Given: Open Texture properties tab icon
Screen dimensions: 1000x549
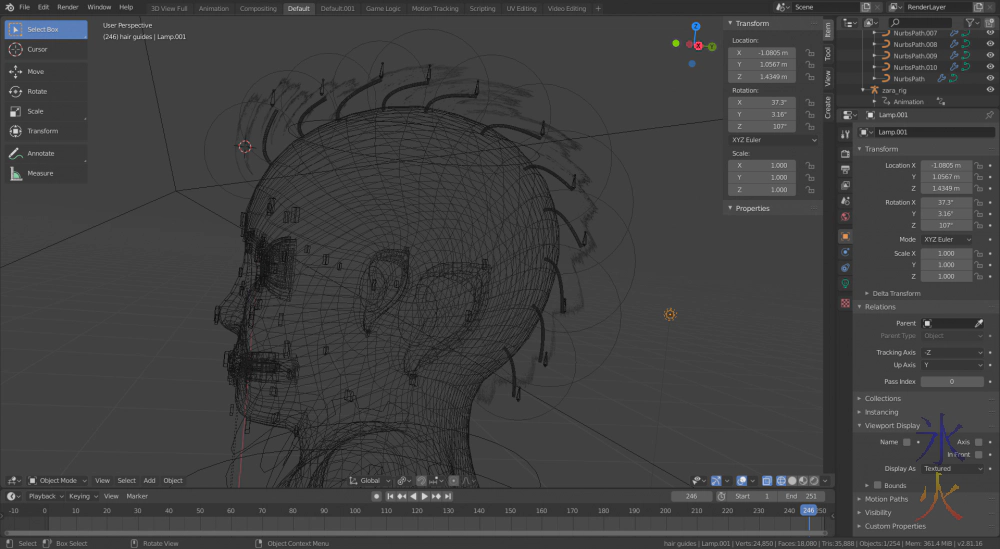Looking at the screenshot, I should click(x=845, y=304).
